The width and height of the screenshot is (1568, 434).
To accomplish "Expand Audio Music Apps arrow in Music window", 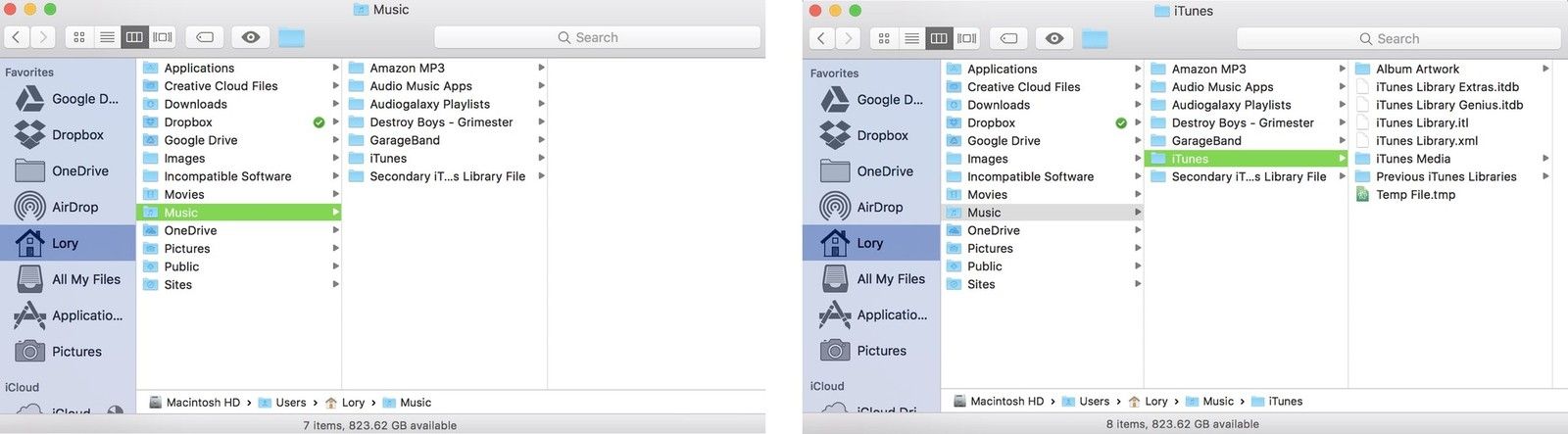I will tap(541, 86).
